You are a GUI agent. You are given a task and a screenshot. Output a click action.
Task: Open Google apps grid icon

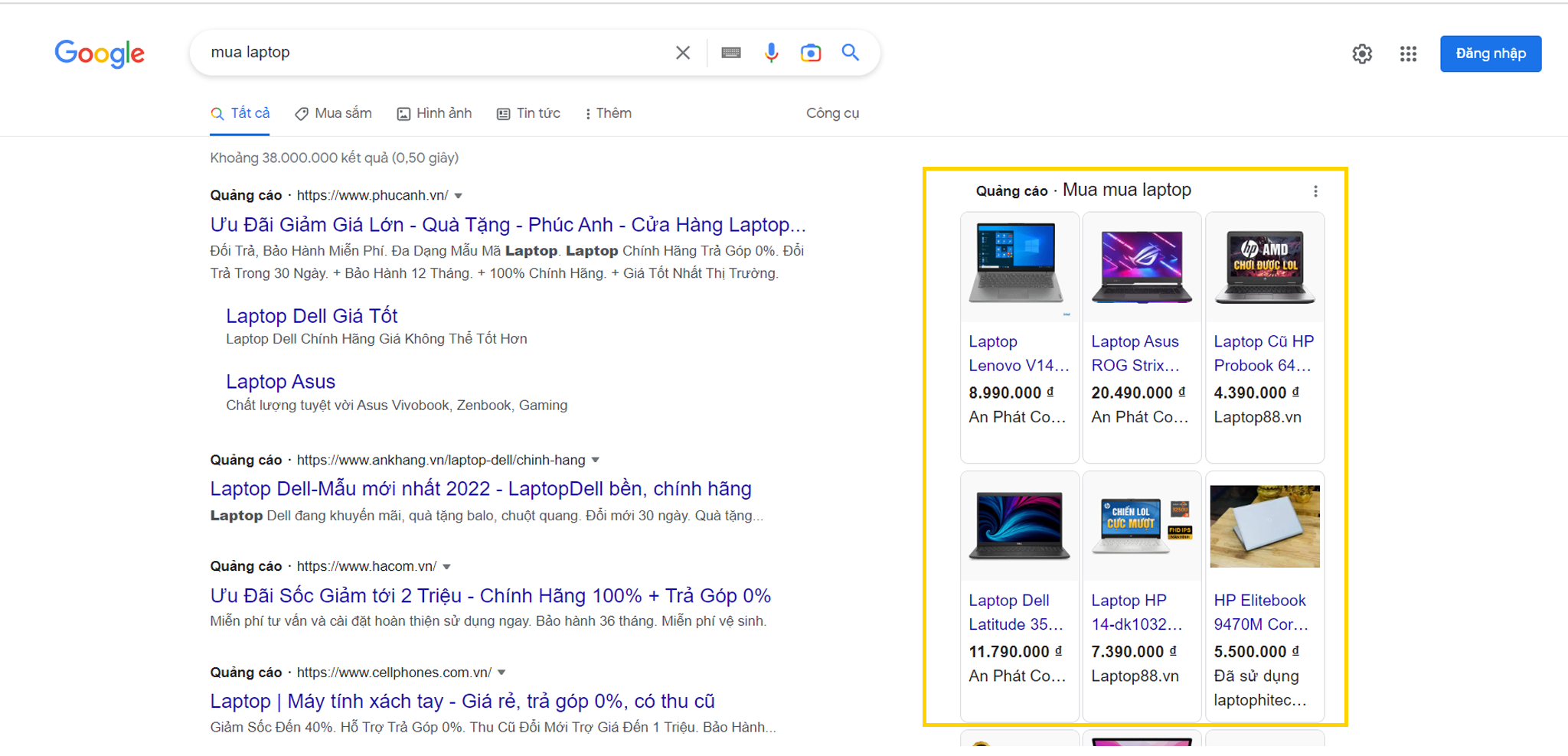point(1408,54)
